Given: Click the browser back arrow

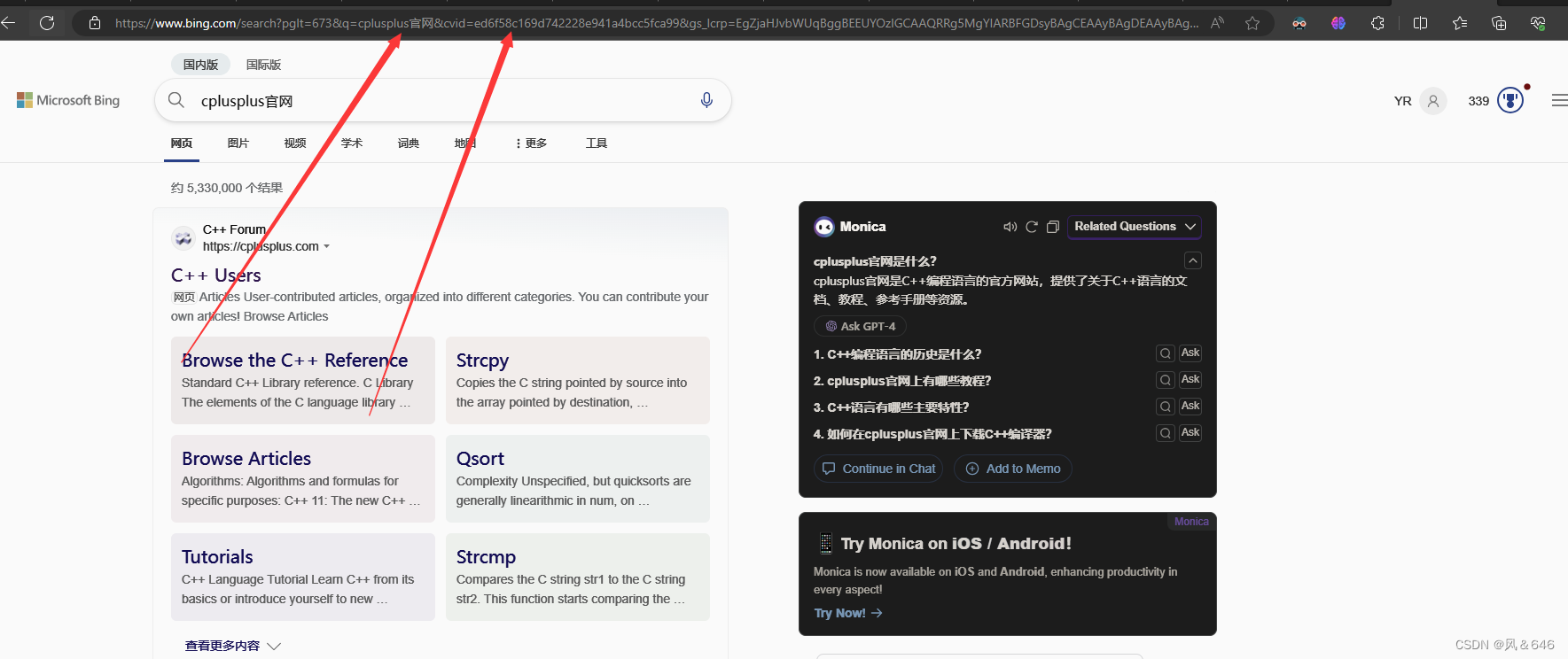Looking at the screenshot, I should coord(9,23).
